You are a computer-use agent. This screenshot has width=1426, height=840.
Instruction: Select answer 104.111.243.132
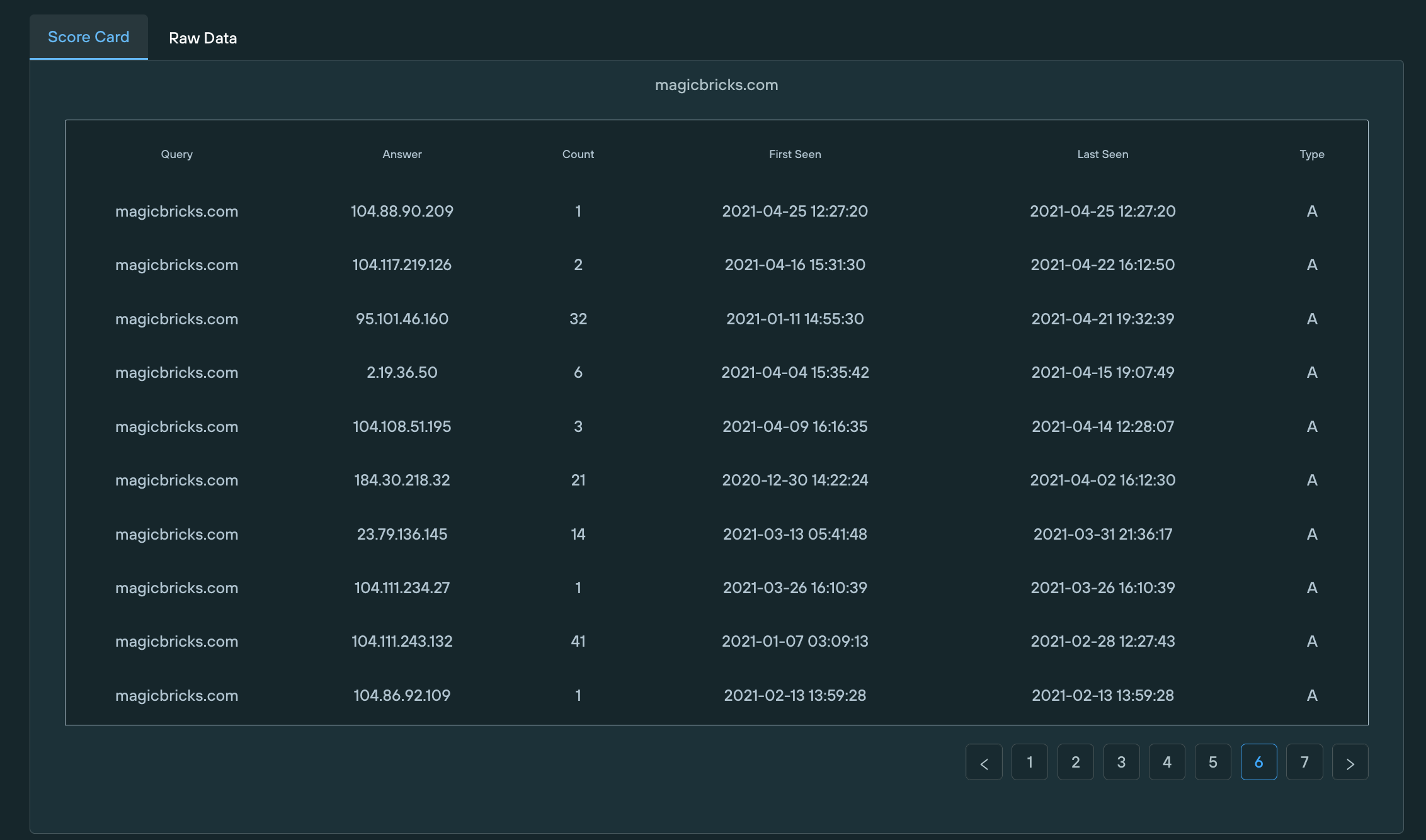click(x=402, y=641)
